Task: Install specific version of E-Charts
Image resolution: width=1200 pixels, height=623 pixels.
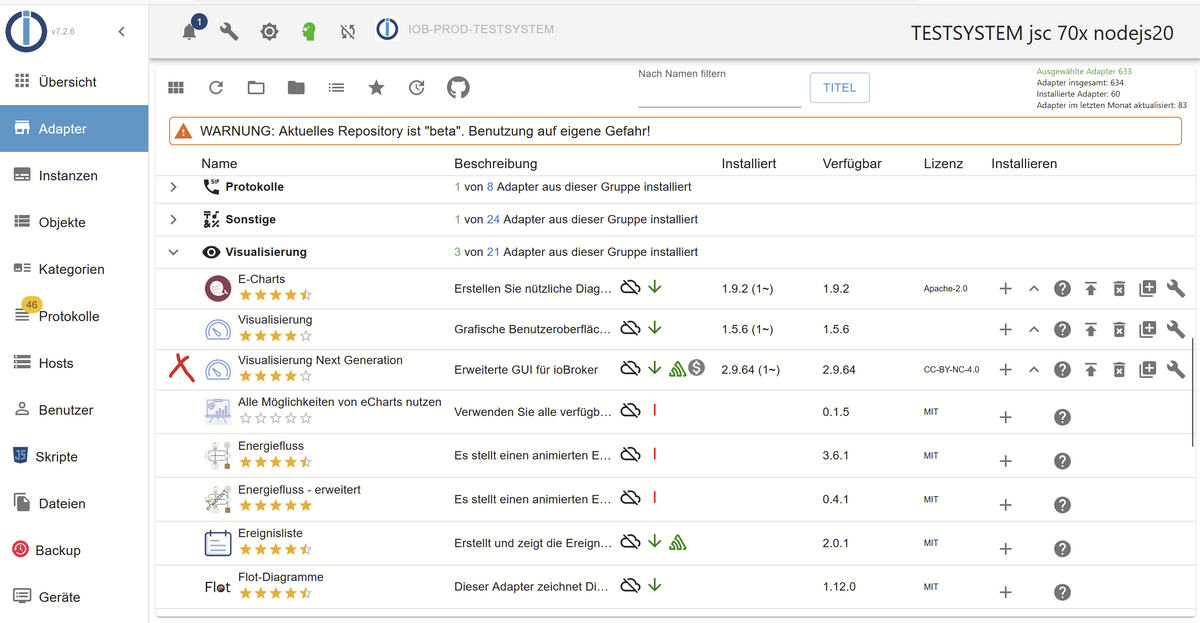Action: click(x=1147, y=289)
